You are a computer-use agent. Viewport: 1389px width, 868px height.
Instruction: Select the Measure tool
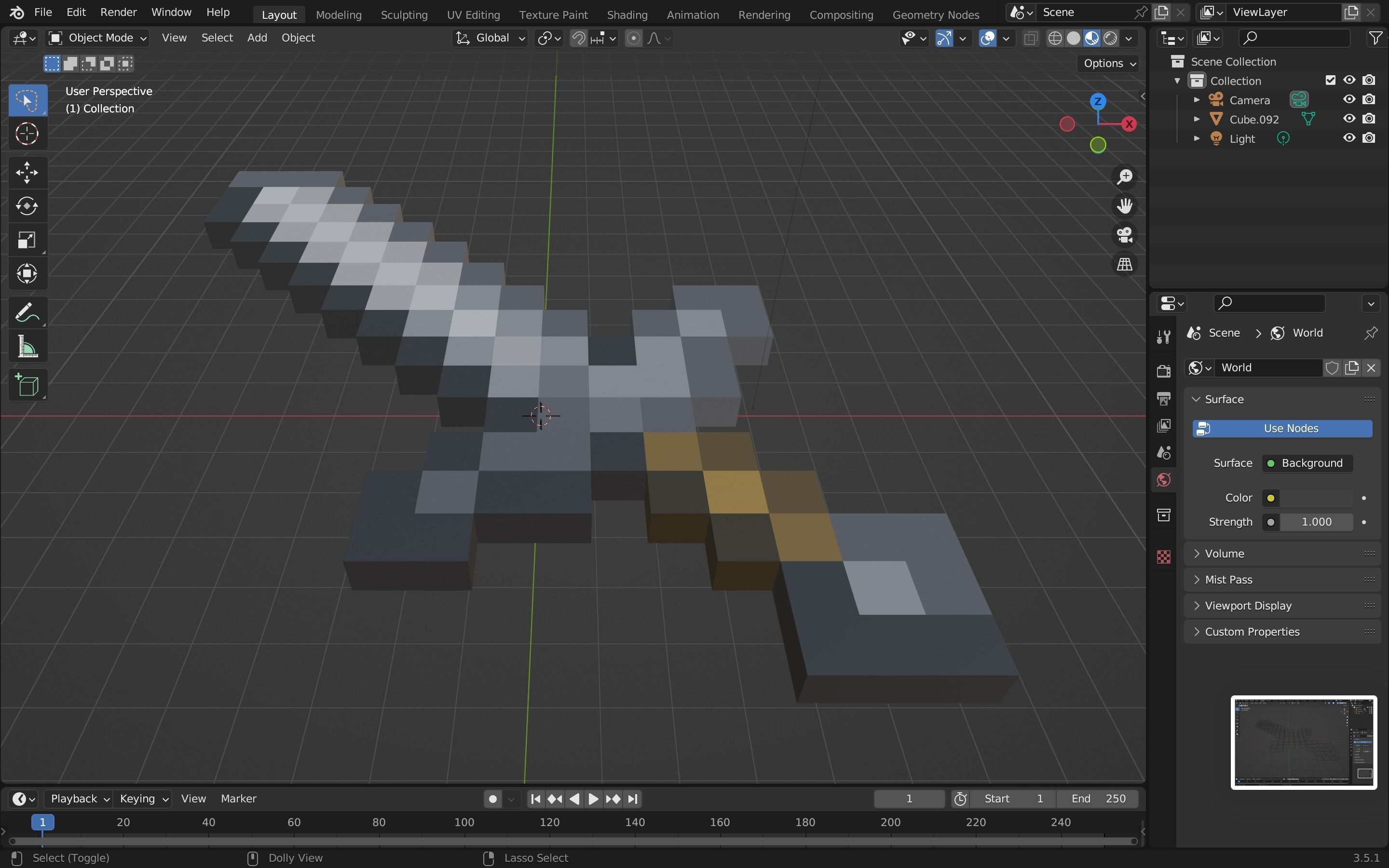coord(27,347)
